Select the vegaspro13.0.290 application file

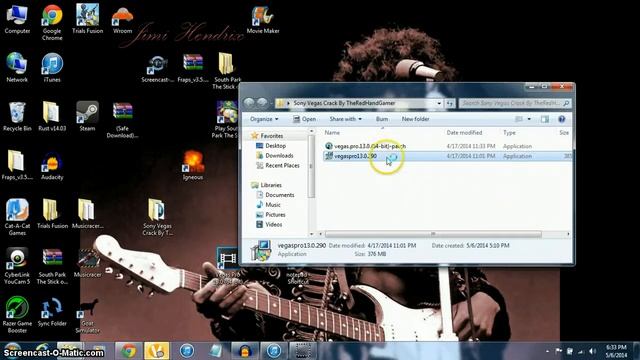click(447, 156)
